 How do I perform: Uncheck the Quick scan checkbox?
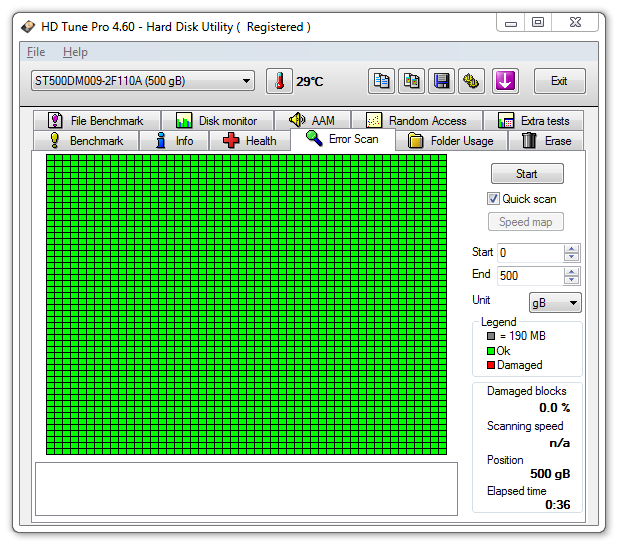click(493, 199)
